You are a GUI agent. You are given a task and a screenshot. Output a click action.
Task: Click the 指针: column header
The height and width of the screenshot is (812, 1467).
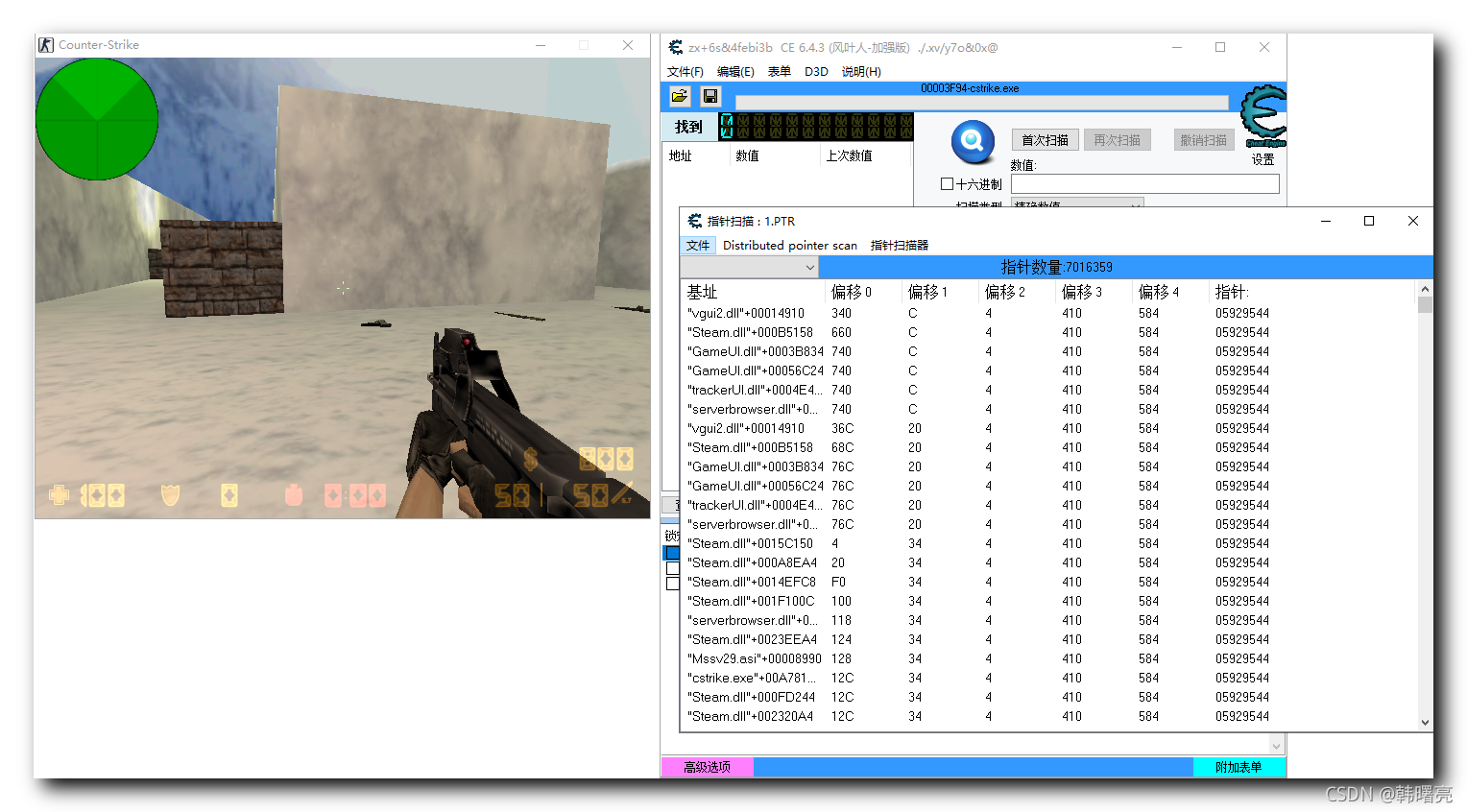[x=1313, y=292]
